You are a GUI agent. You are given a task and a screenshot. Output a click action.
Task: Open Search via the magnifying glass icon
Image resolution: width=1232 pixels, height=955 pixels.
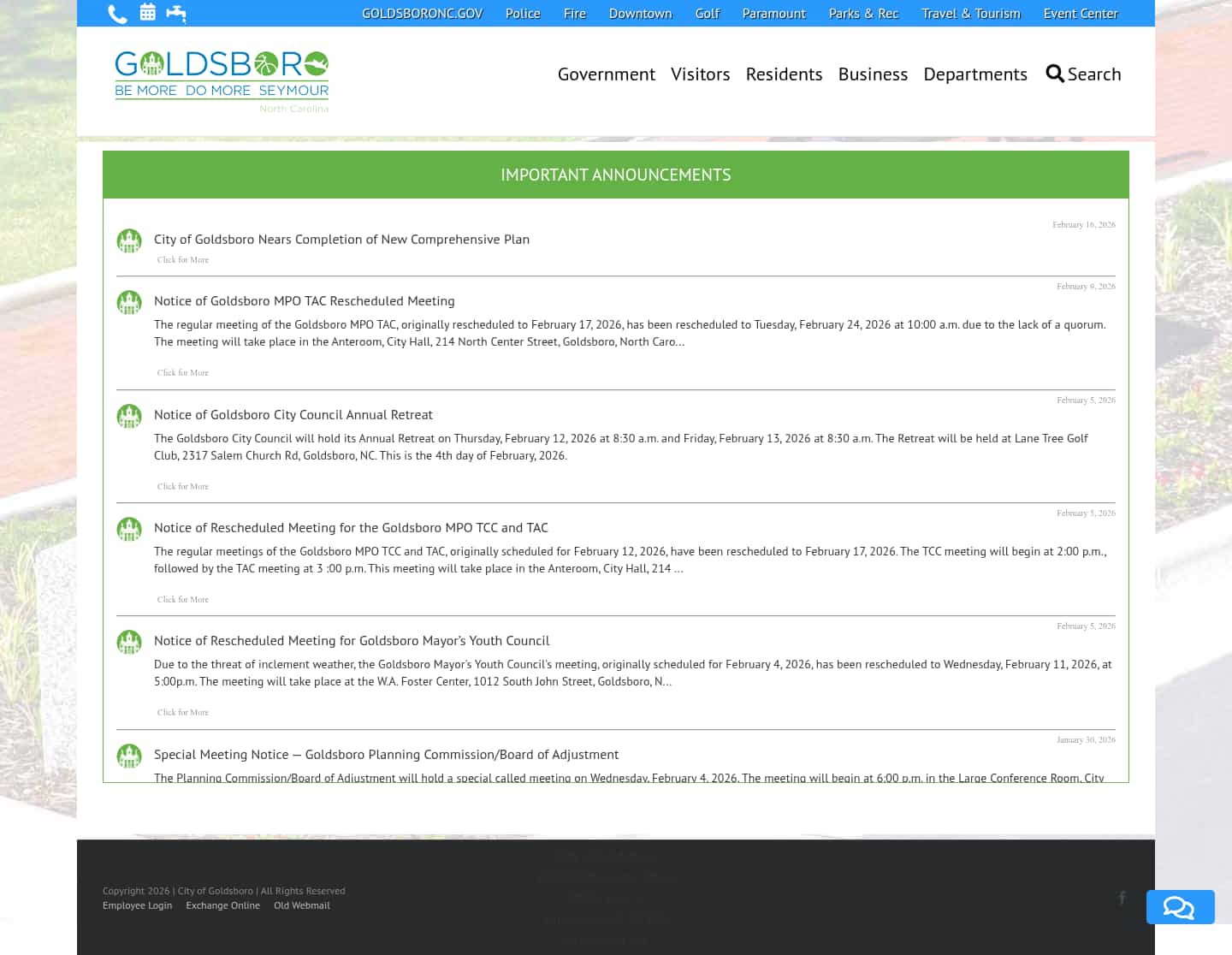(1055, 74)
